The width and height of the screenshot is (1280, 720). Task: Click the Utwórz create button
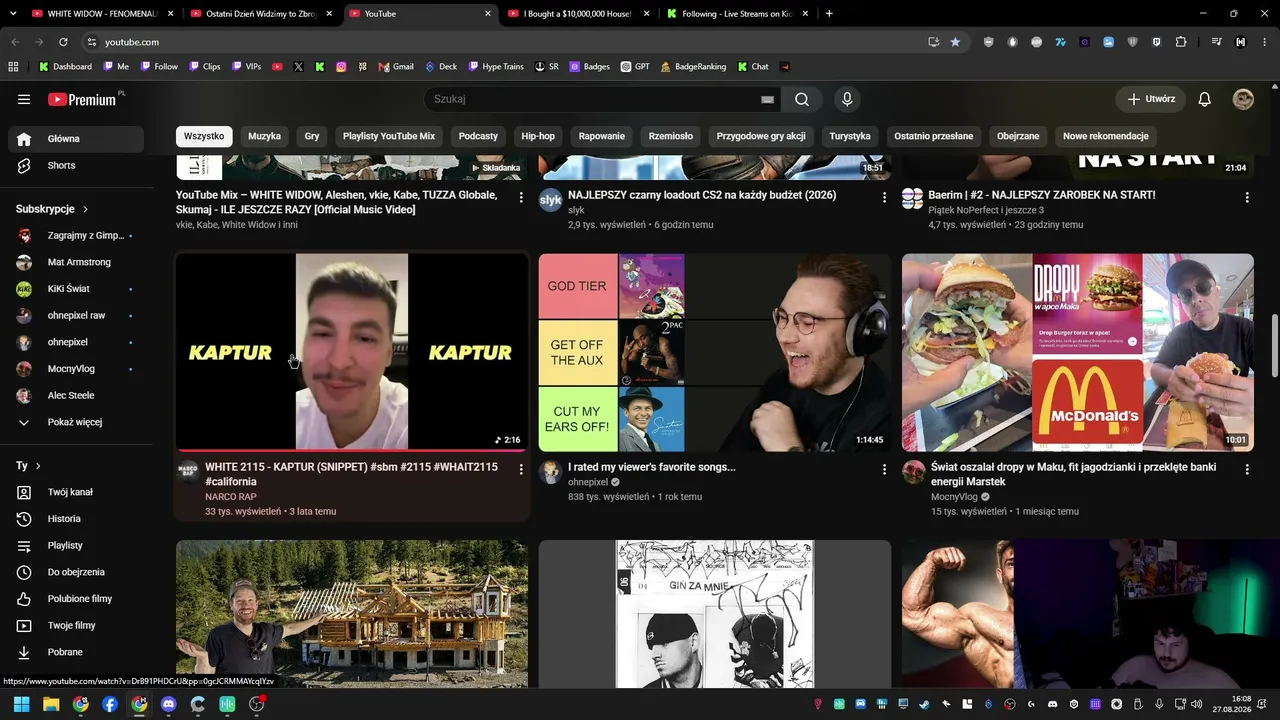pos(1150,99)
